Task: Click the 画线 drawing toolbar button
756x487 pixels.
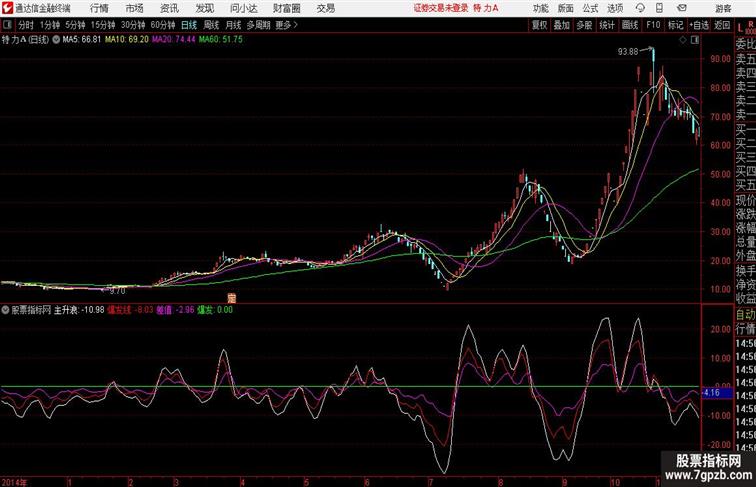Action: click(x=630, y=25)
